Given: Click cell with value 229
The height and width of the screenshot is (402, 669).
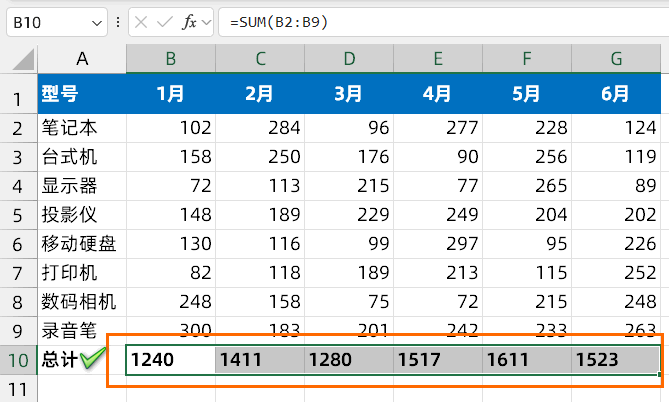Looking at the screenshot, I should click(x=349, y=215).
